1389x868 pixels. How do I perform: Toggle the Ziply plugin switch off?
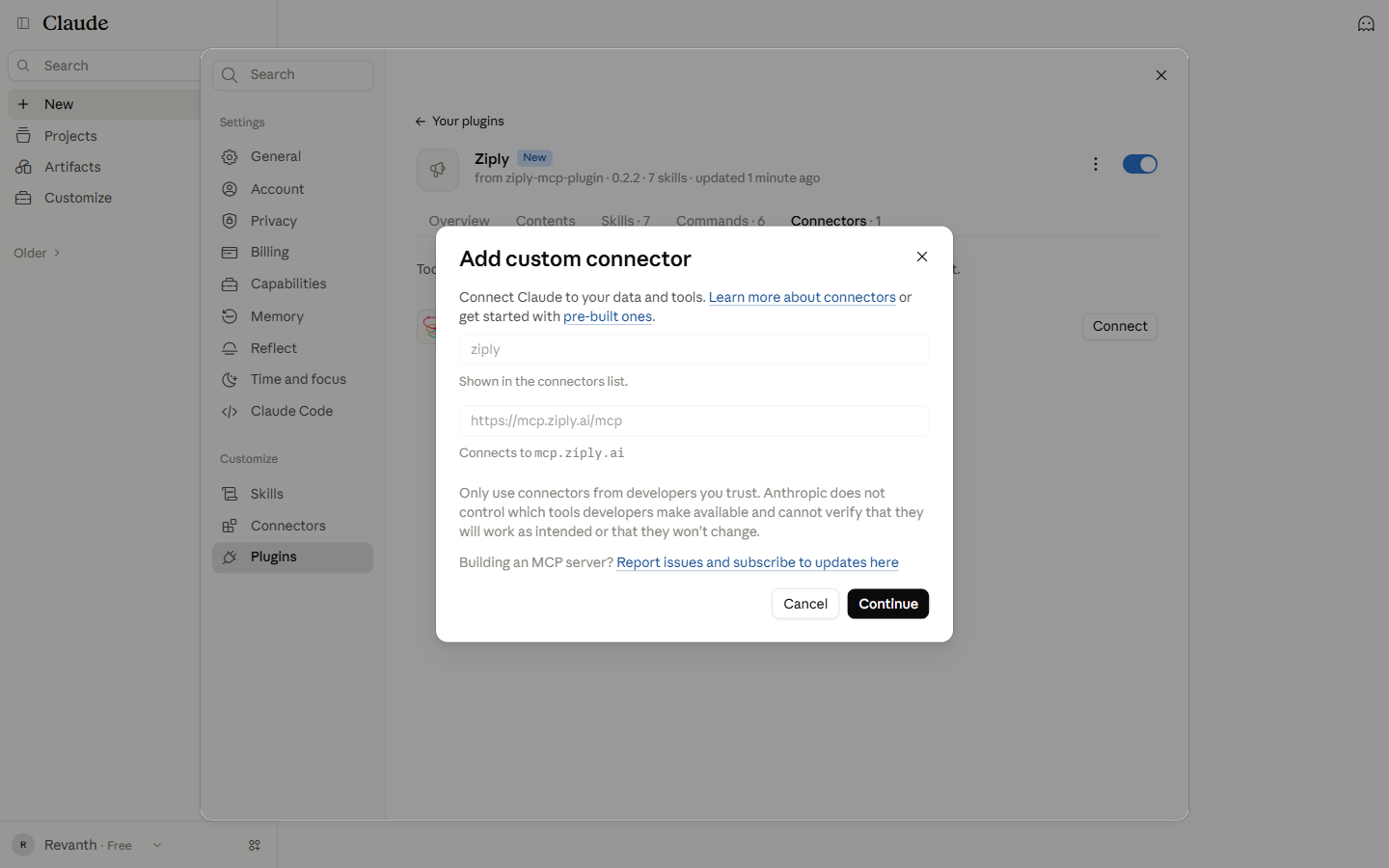[x=1140, y=164]
